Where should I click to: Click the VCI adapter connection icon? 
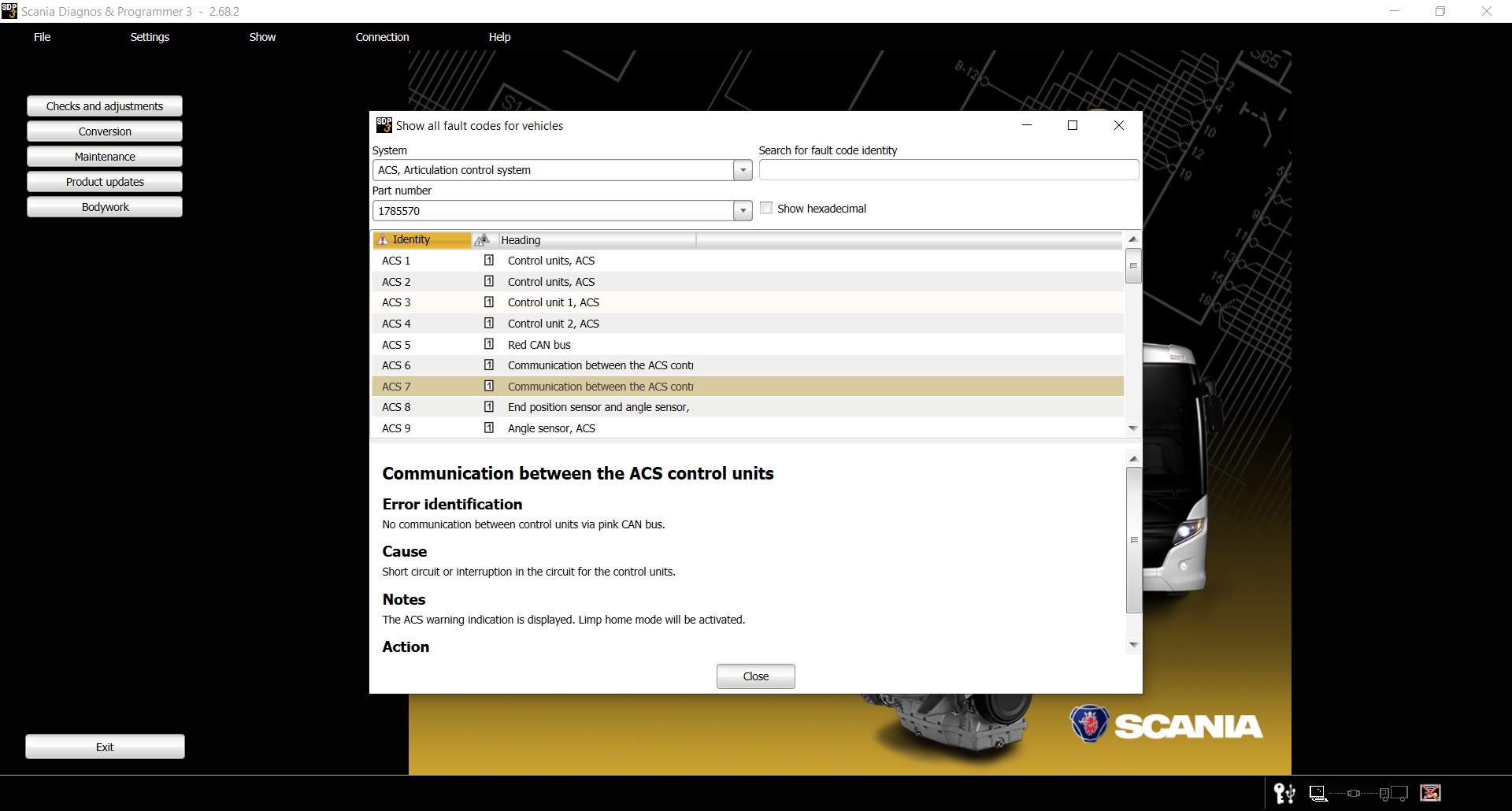tap(1354, 793)
